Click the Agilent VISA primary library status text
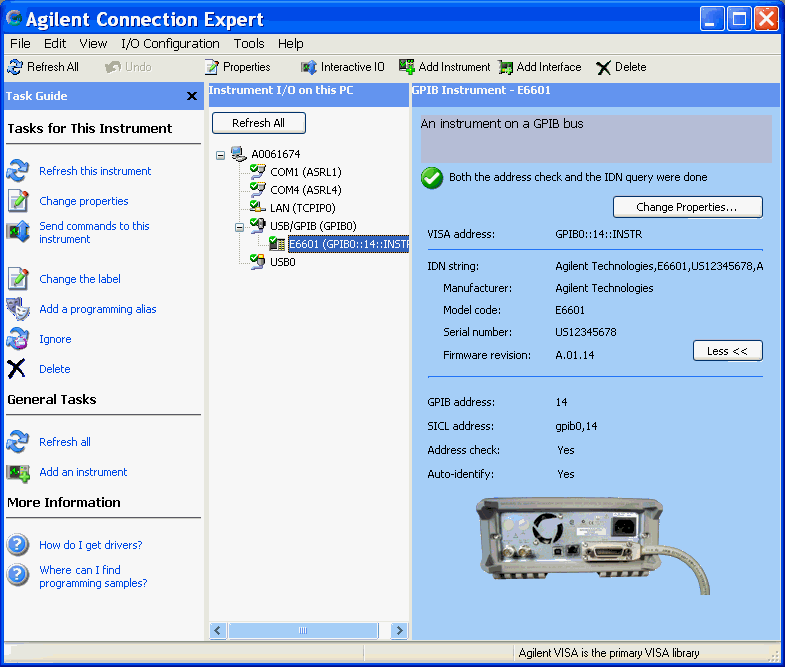This screenshot has height=667, width=785. click(x=609, y=653)
